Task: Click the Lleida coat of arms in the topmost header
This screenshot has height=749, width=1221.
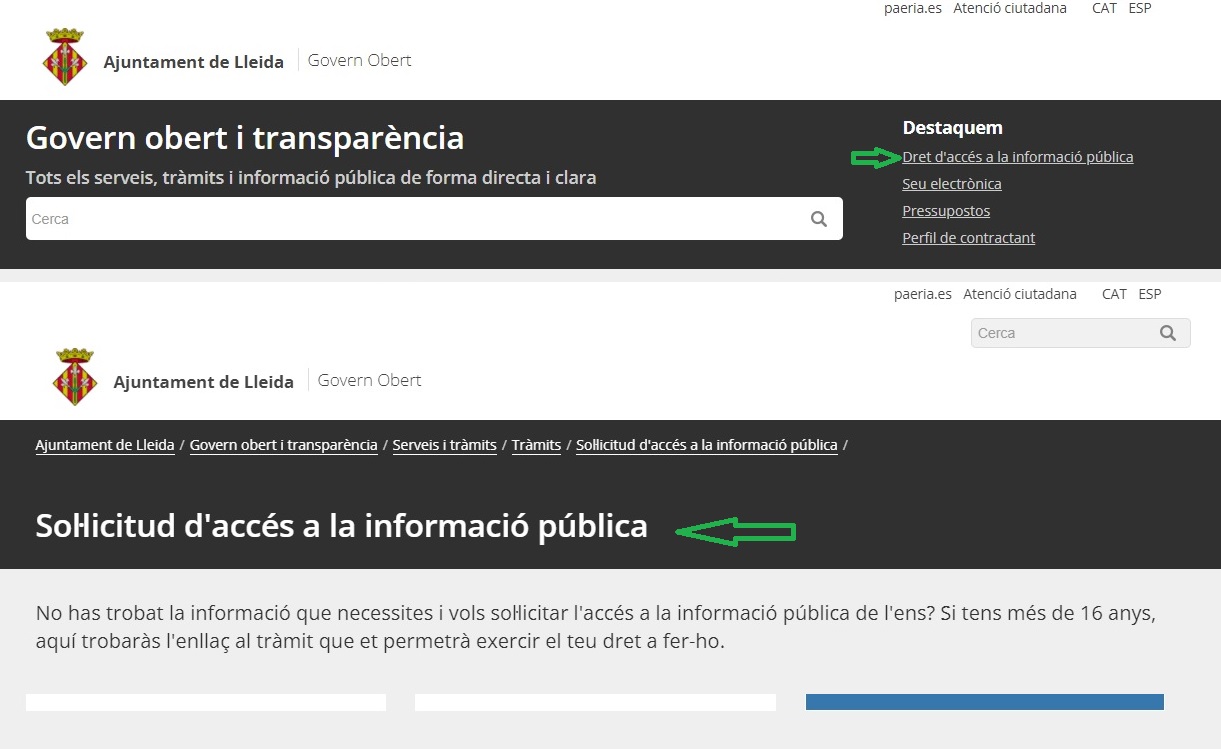Action: tap(65, 58)
